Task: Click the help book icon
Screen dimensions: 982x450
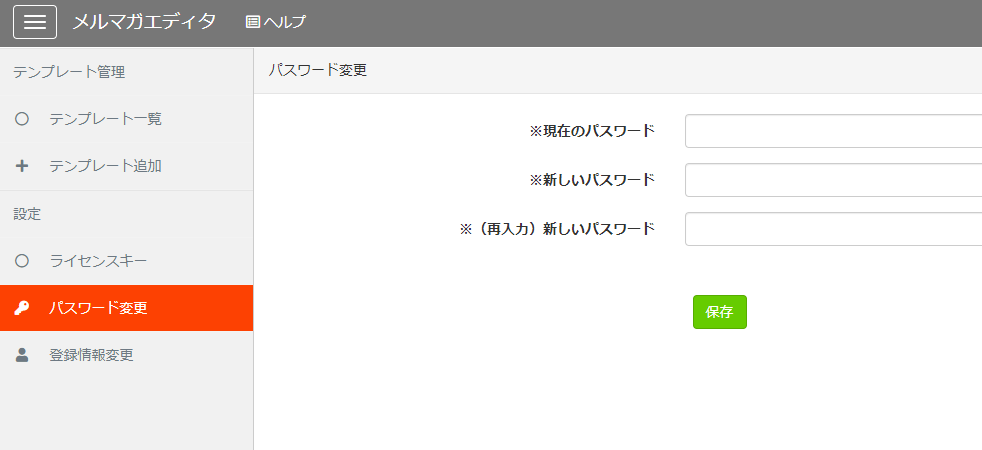Action: 252,22
